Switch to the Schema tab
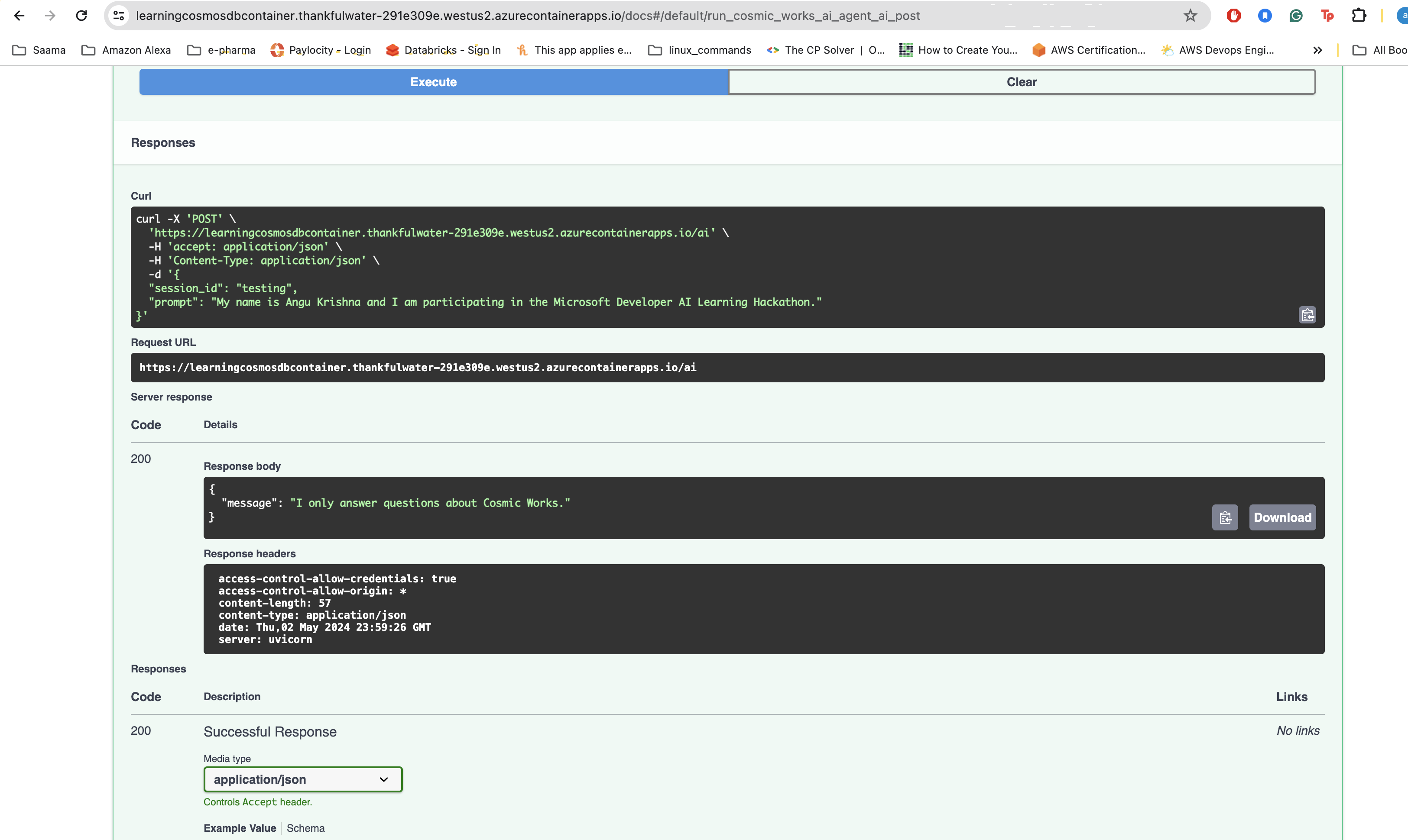This screenshot has height=840, width=1408. 305,828
